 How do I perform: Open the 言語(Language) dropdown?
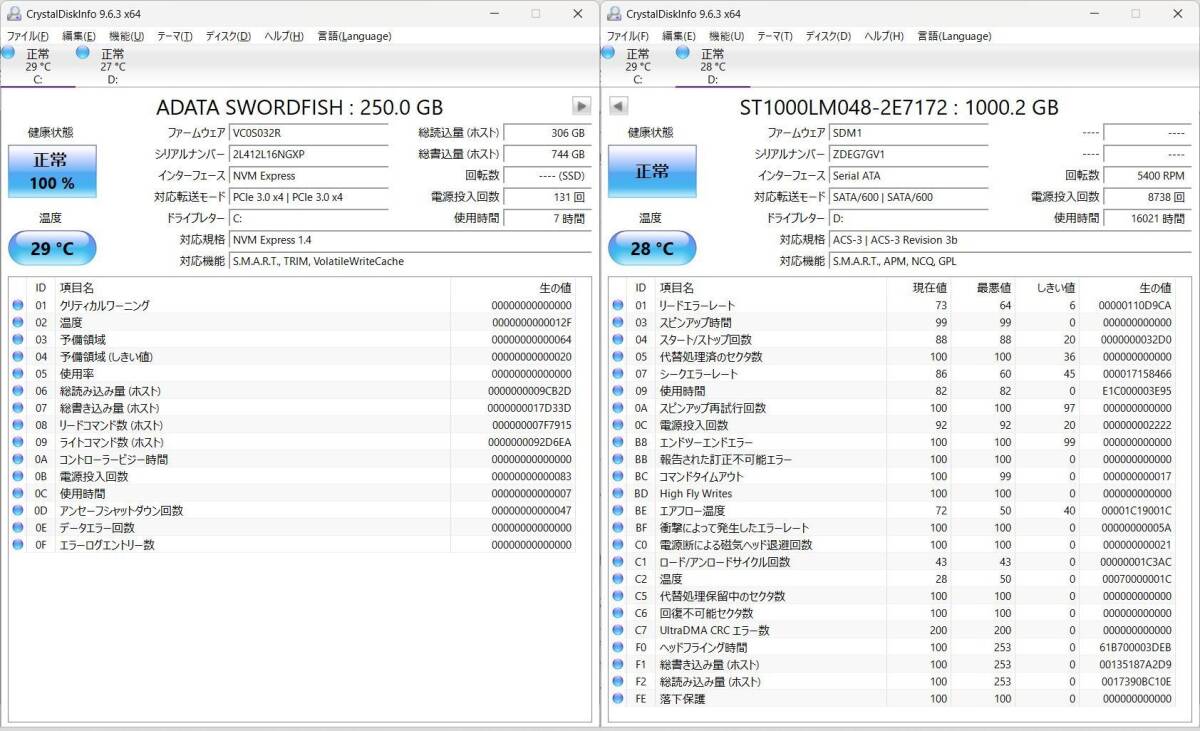[353, 35]
